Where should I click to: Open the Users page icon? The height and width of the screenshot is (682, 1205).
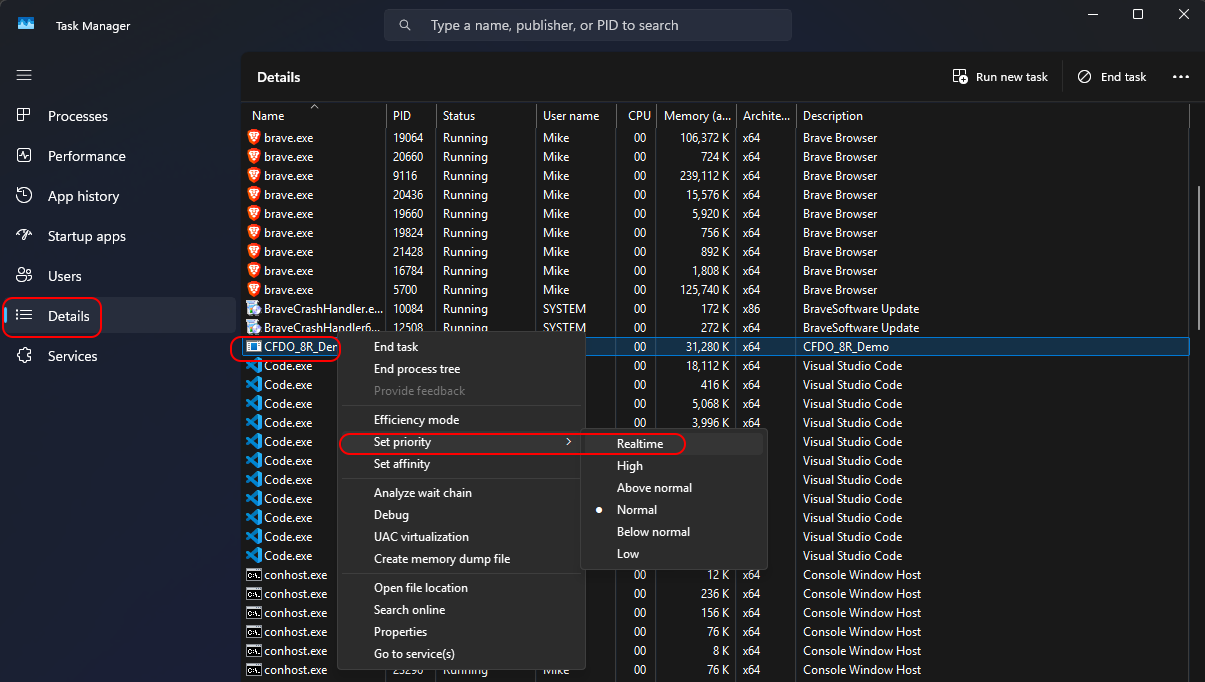point(25,276)
